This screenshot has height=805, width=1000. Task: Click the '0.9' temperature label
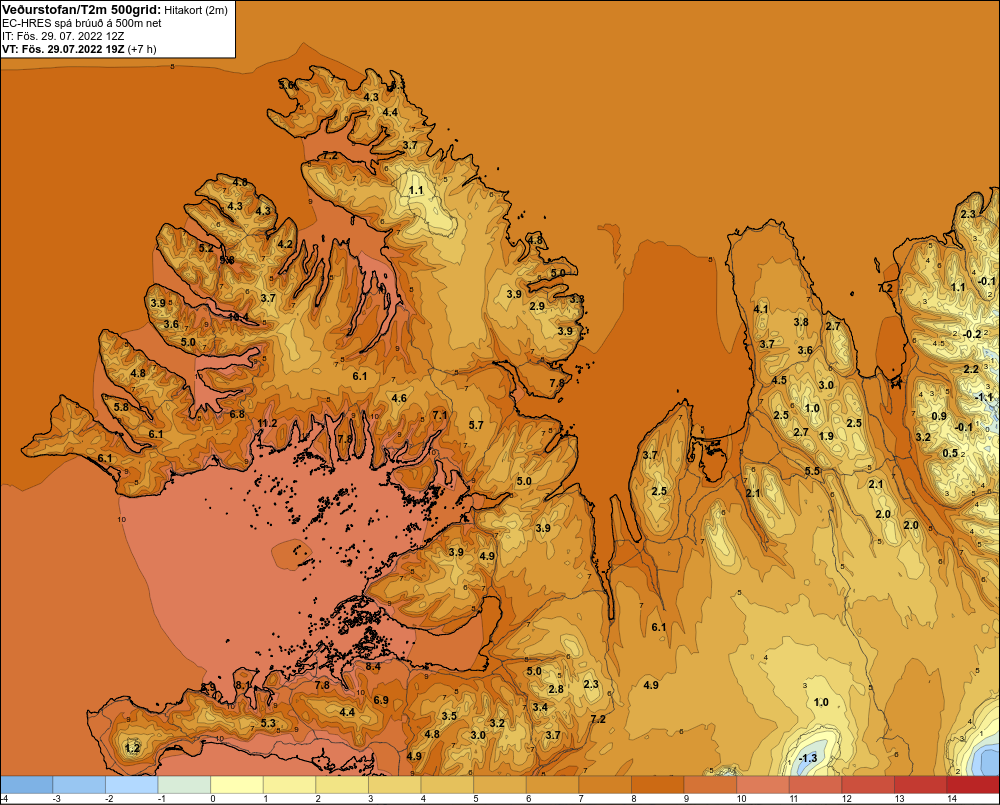click(939, 416)
